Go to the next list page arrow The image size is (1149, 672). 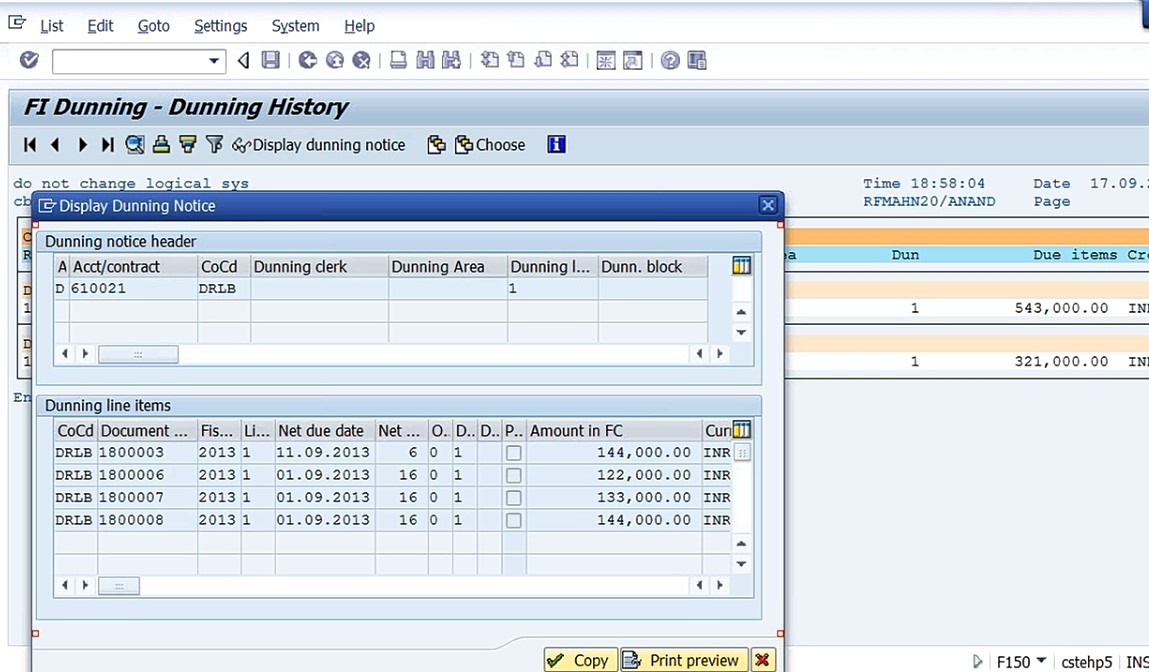point(82,145)
